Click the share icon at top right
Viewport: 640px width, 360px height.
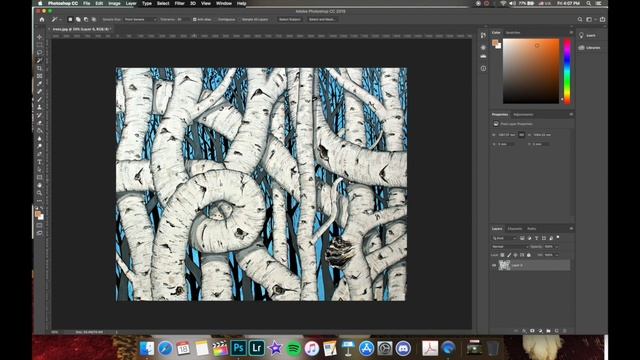(602, 19)
